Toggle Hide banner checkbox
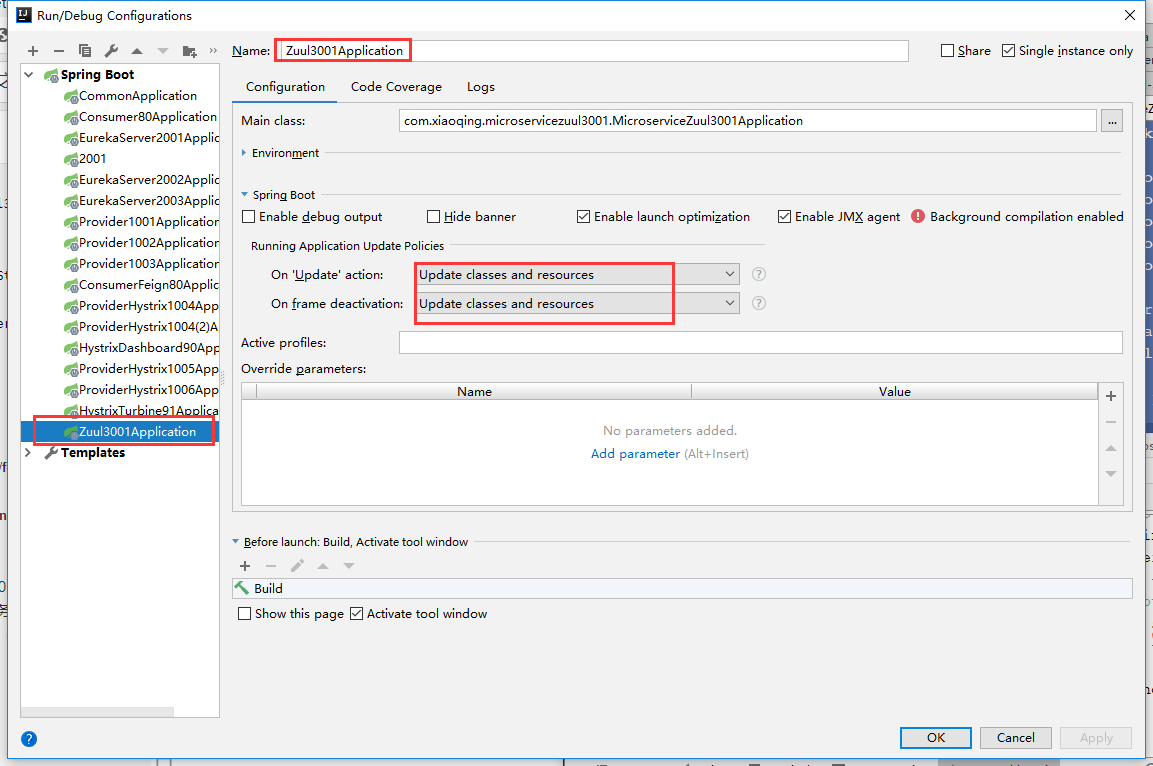The width and height of the screenshot is (1153, 766). 433,216
